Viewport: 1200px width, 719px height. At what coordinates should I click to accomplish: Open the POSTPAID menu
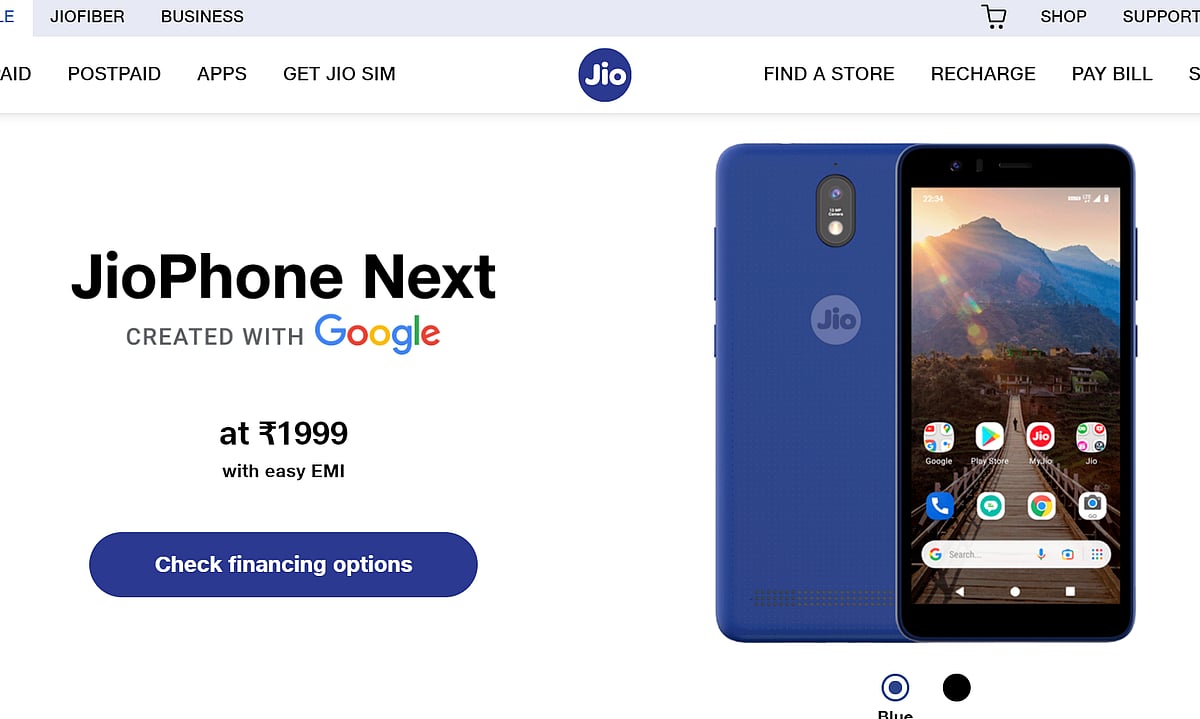(x=114, y=74)
